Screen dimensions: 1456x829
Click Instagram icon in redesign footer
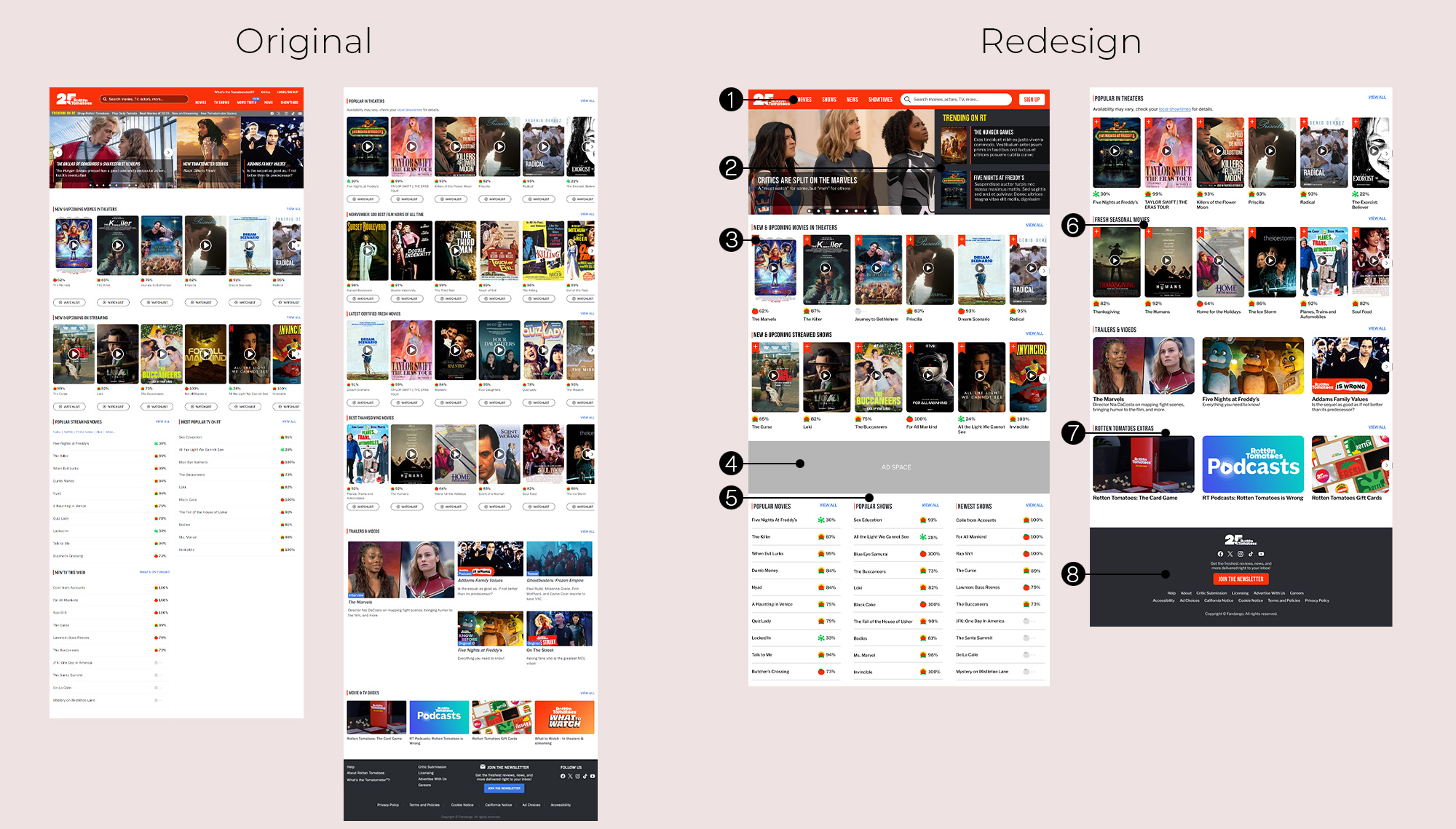(x=1241, y=554)
